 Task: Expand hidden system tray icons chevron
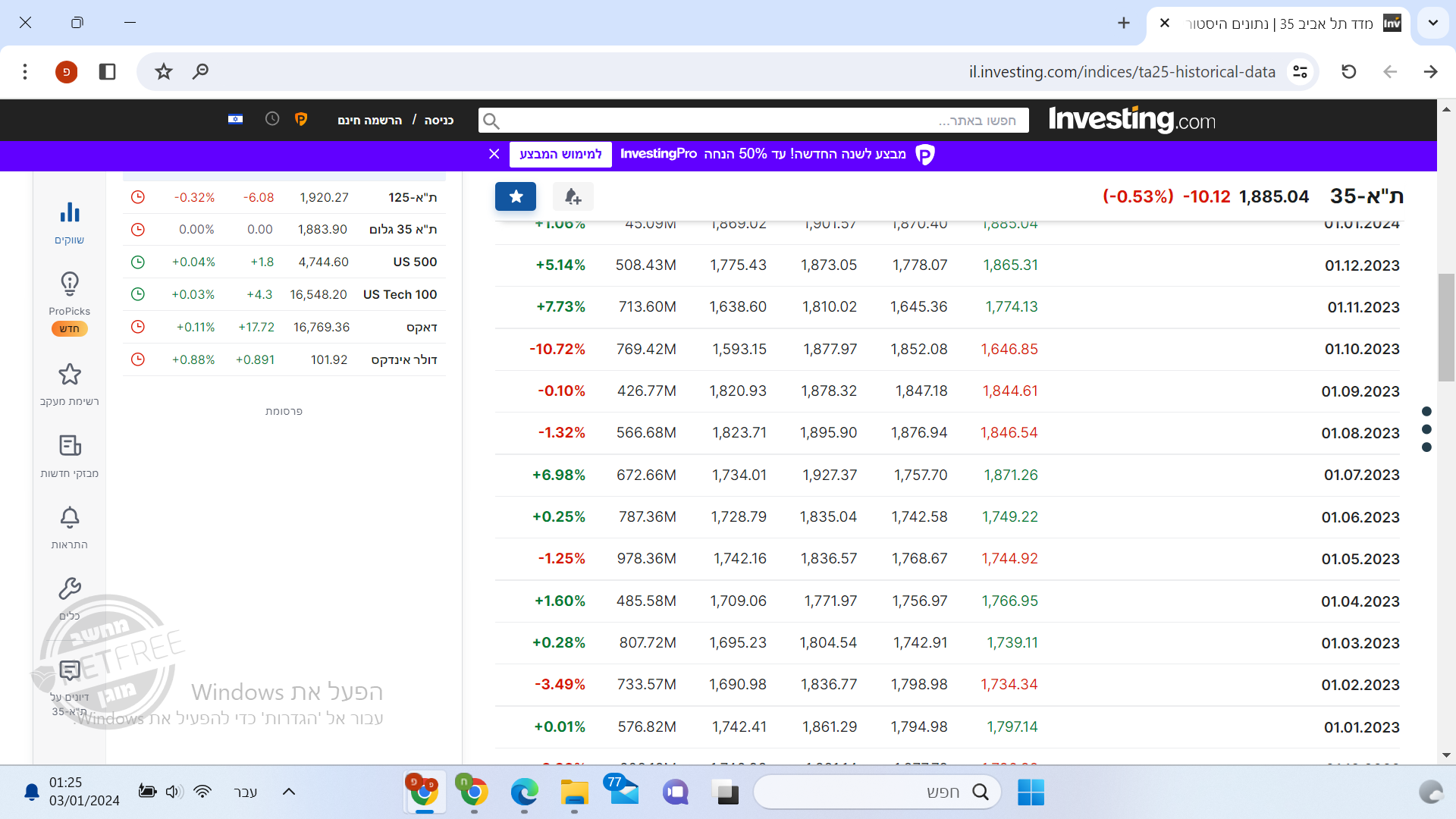coord(288,792)
